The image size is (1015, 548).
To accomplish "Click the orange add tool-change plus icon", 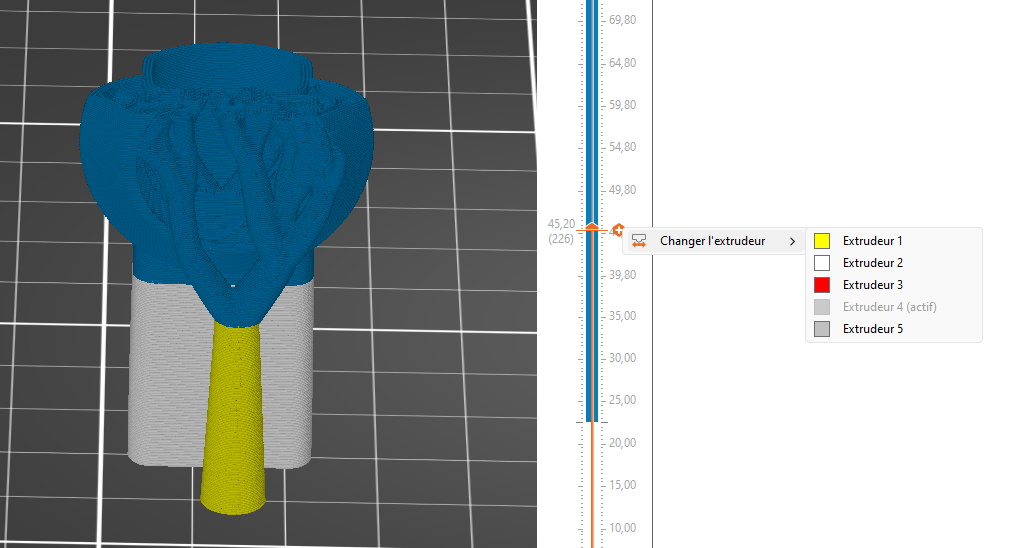I will coord(619,229).
